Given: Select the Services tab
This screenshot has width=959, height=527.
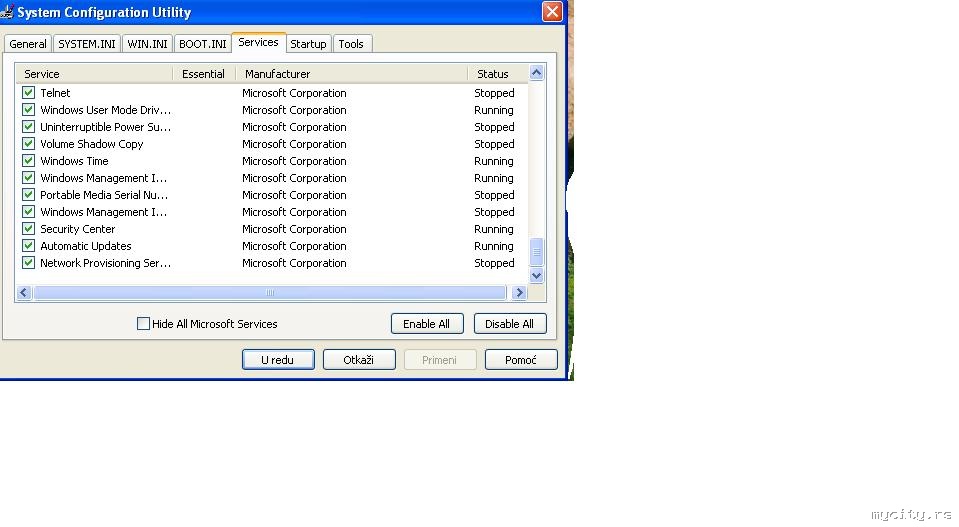Looking at the screenshot, I should (x=258, y=42).
